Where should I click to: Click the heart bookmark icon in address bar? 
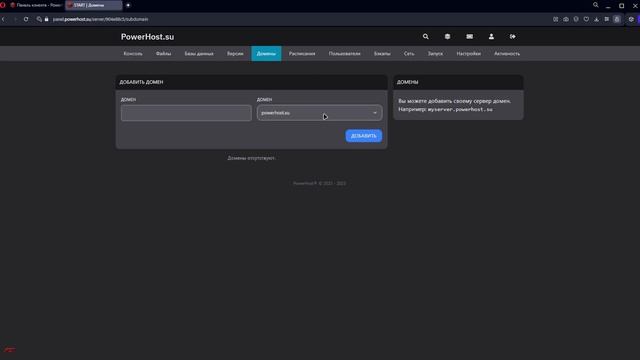(586, 19)
